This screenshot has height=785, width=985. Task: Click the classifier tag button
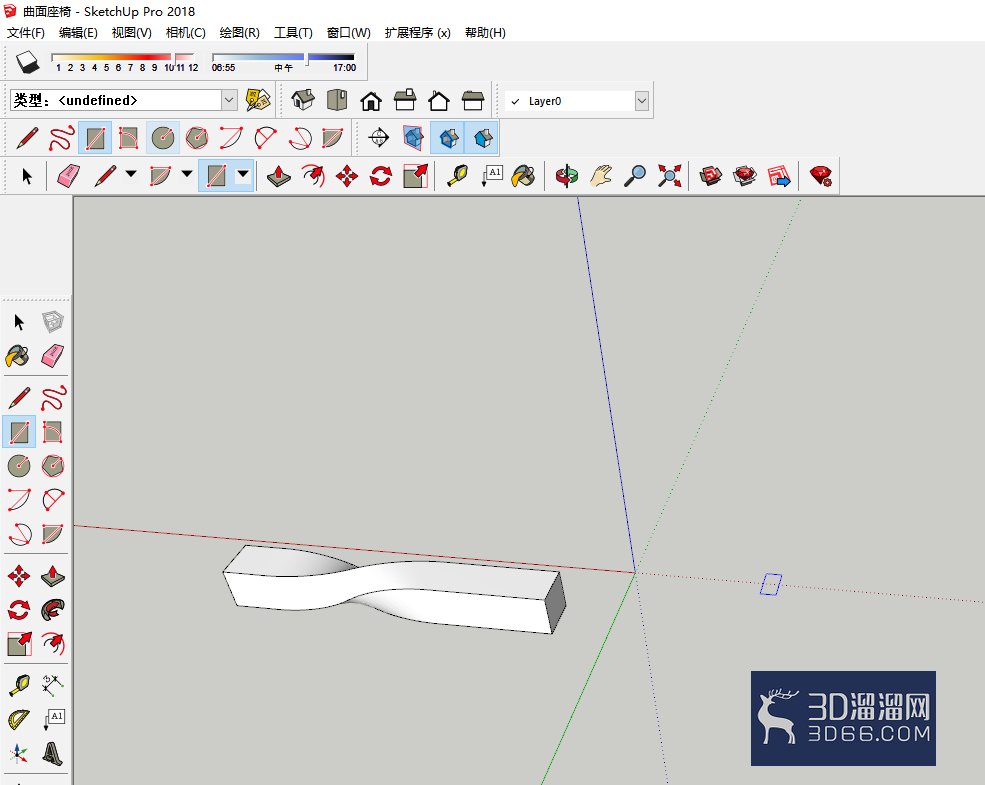click(x=258, y=100)
